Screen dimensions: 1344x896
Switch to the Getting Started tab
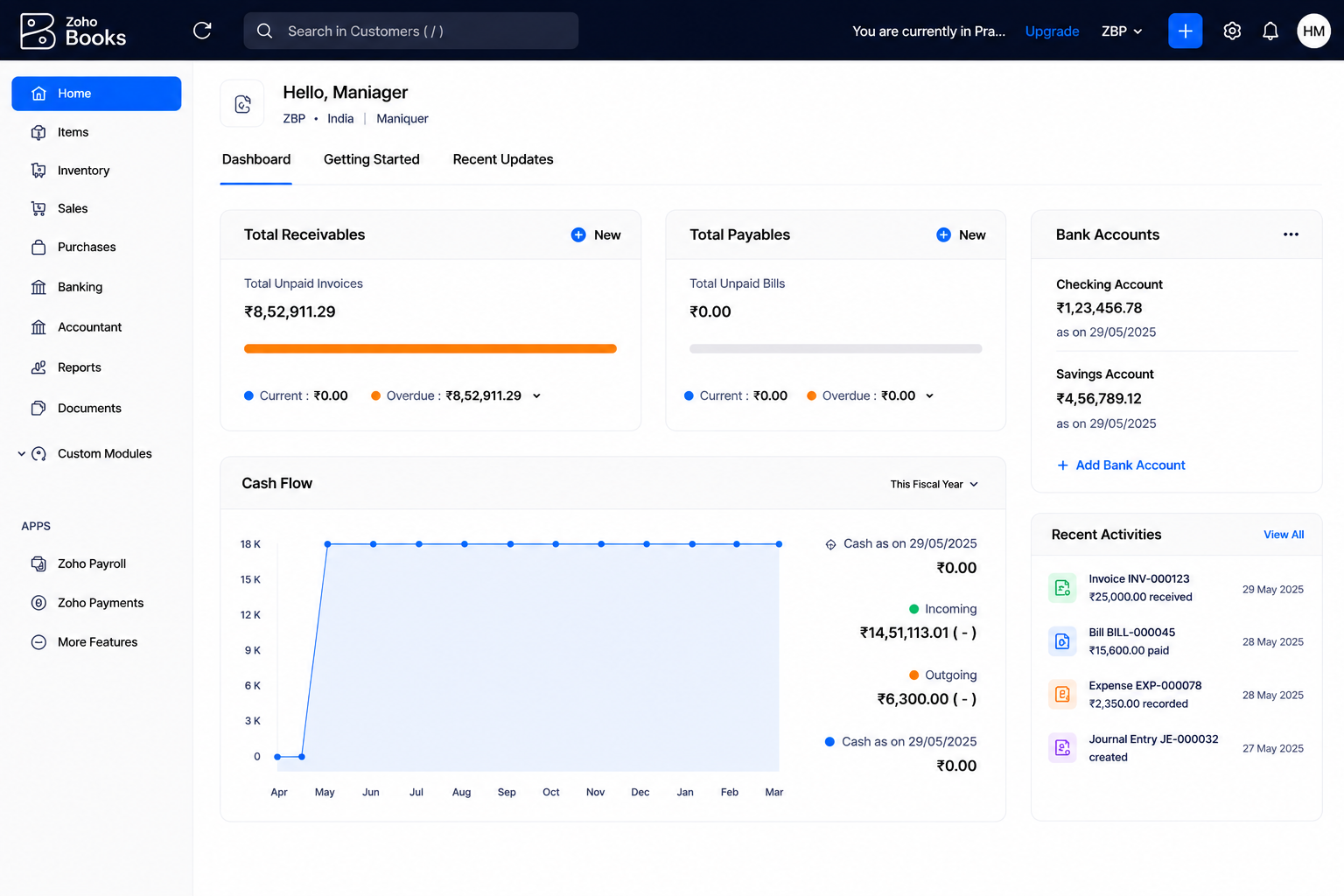(372, 159)
